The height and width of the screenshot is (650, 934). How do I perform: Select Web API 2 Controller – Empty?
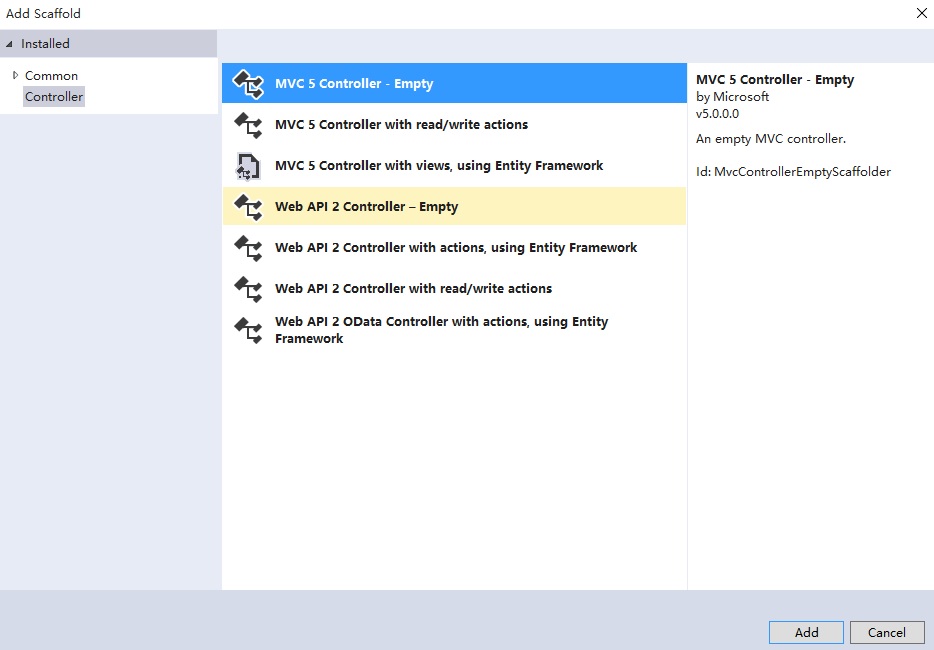pos(454,207)
